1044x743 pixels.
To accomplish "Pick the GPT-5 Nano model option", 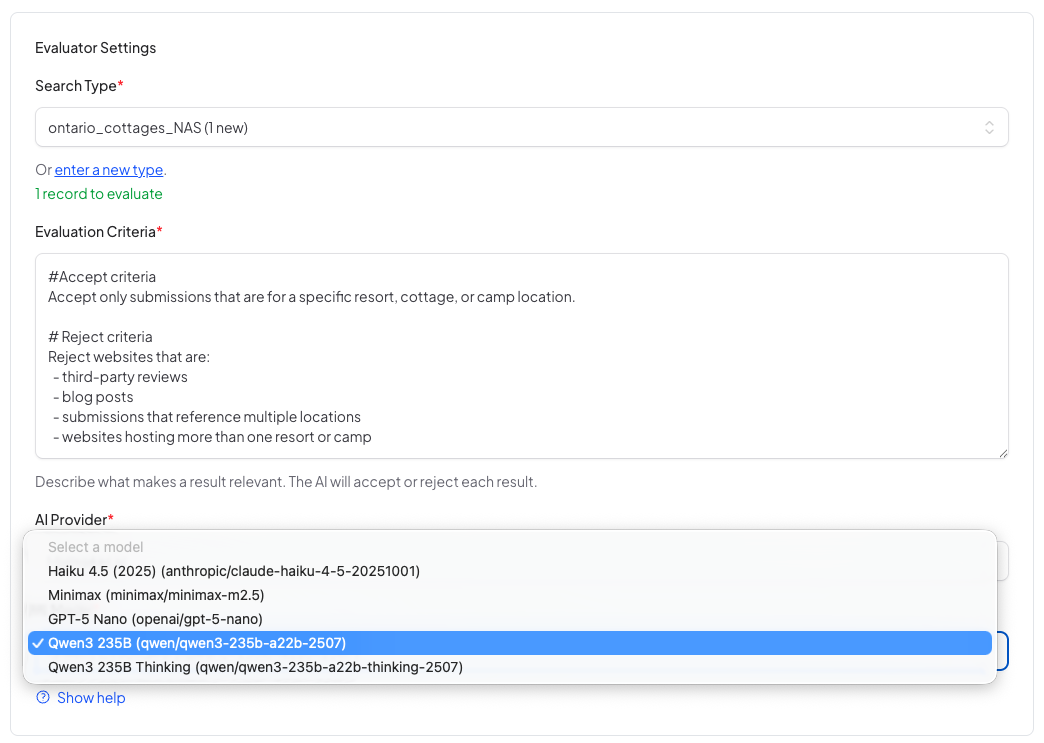I will tap(509, 619).
